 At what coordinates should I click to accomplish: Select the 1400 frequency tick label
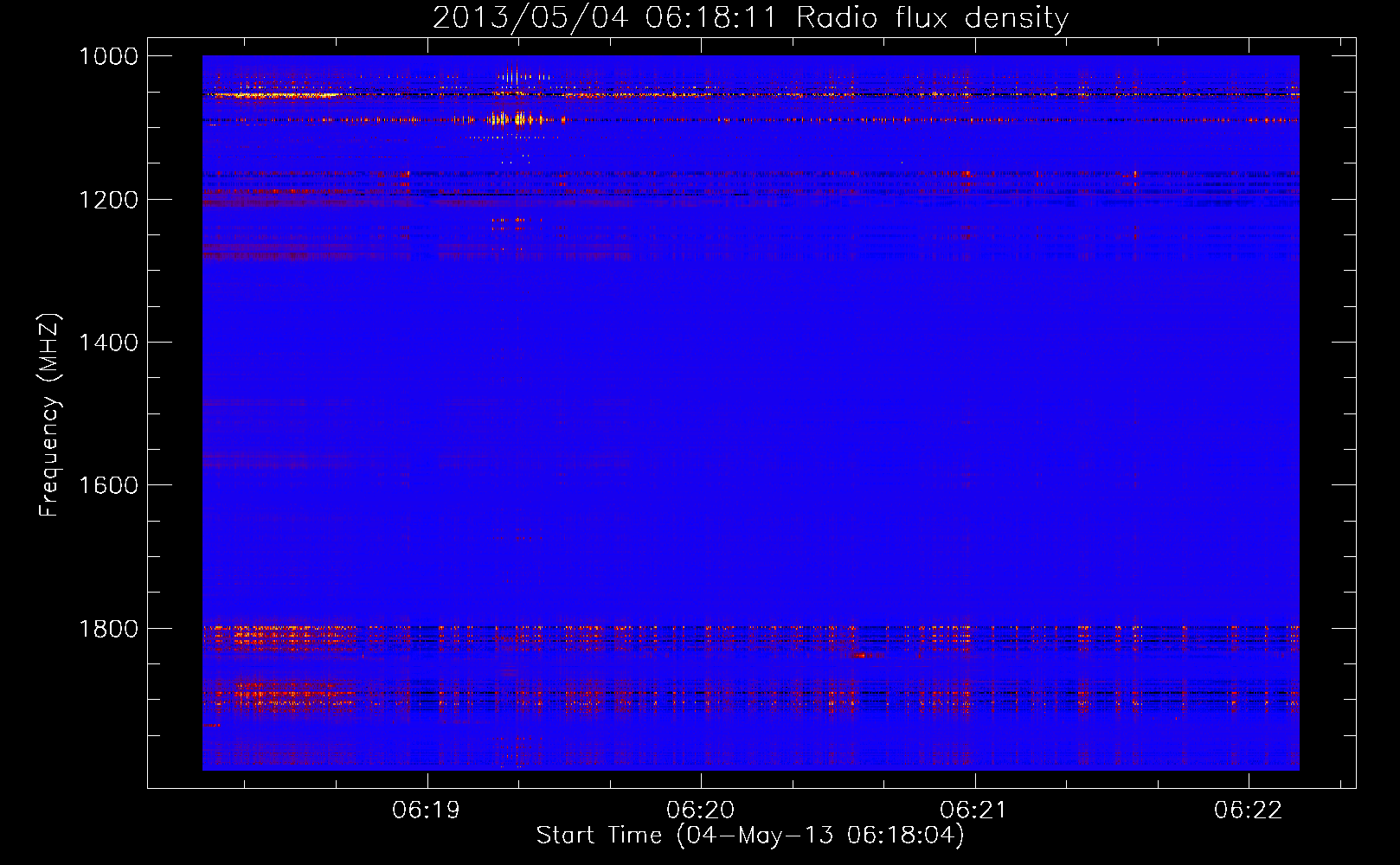click(109, 343)
